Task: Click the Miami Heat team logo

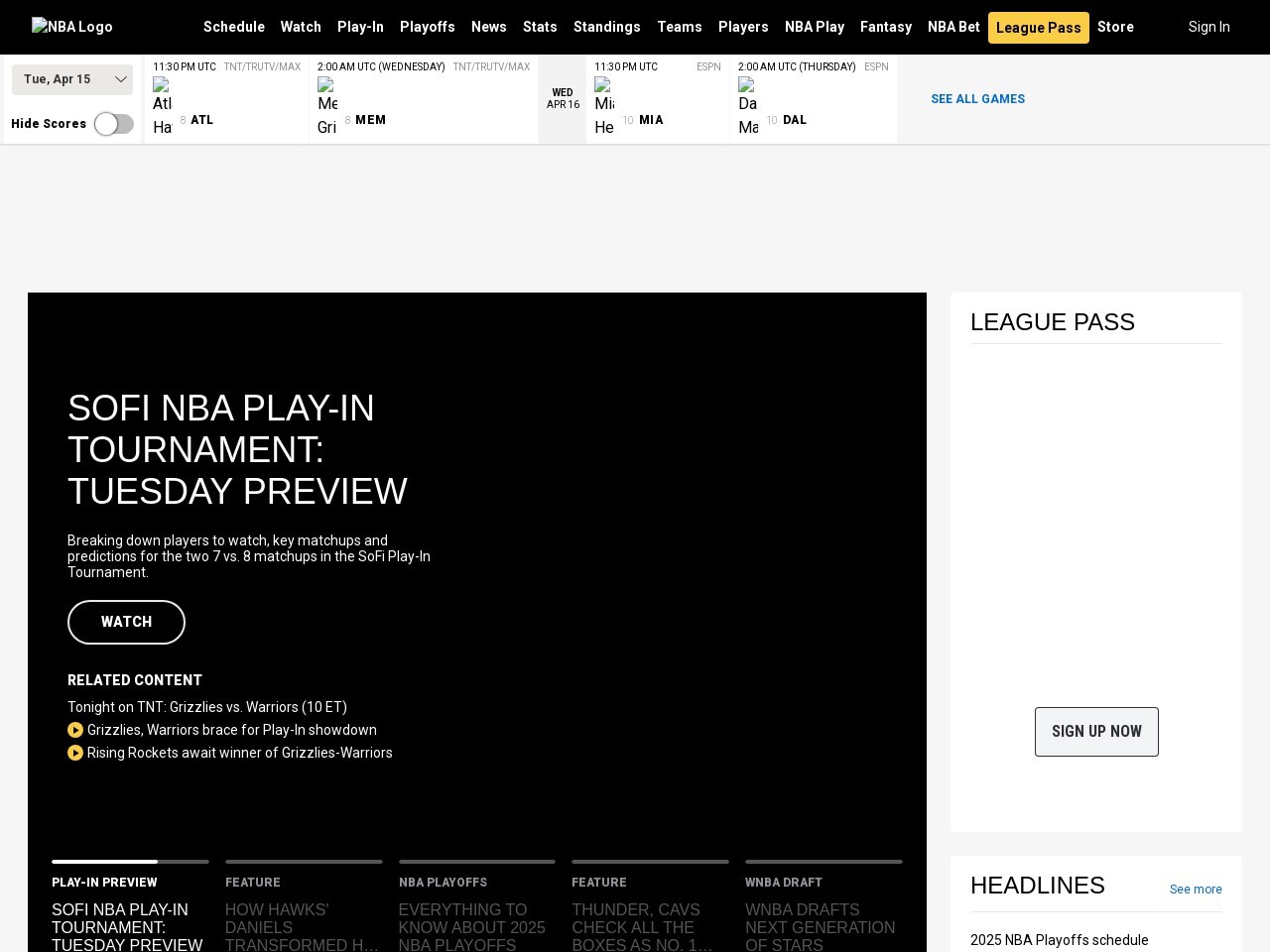Action: coord(604,107)
